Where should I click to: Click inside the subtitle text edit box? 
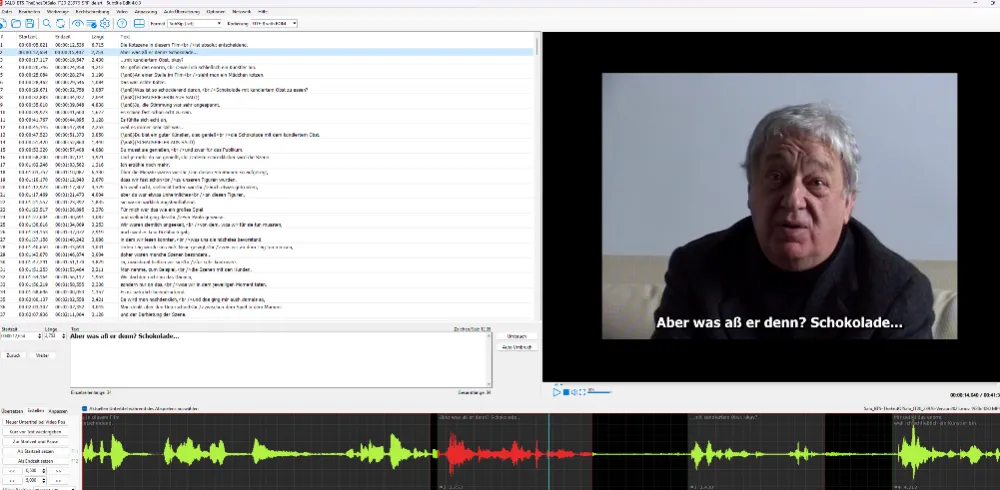pos(278,360)
